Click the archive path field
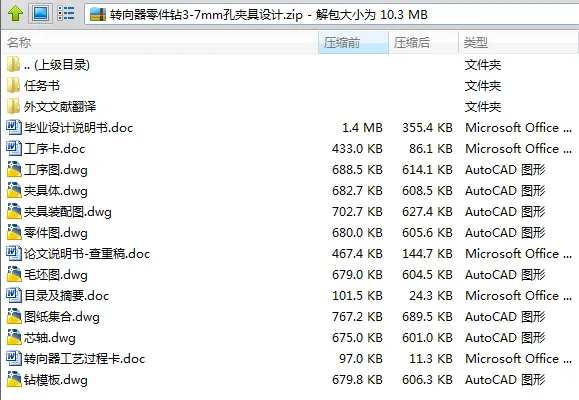This screenshot has width=579, height=400. tap(331, 14)
